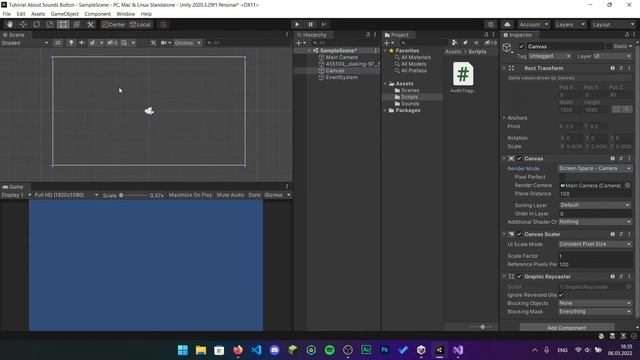Select the Hand tool in toolbar
This screenshot has height=360, width=640.
10,24
